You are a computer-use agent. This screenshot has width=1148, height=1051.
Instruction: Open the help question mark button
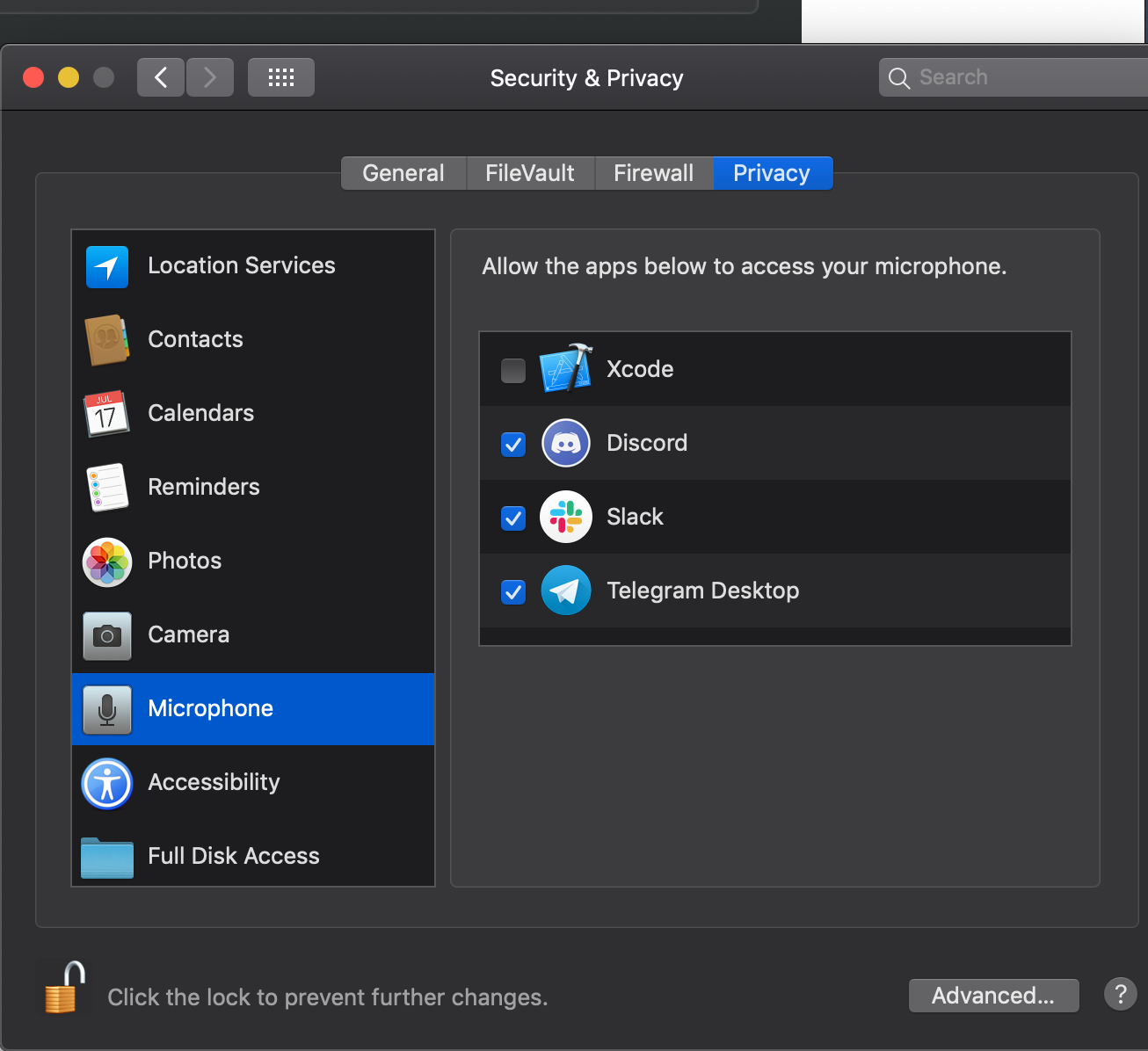1120,994
